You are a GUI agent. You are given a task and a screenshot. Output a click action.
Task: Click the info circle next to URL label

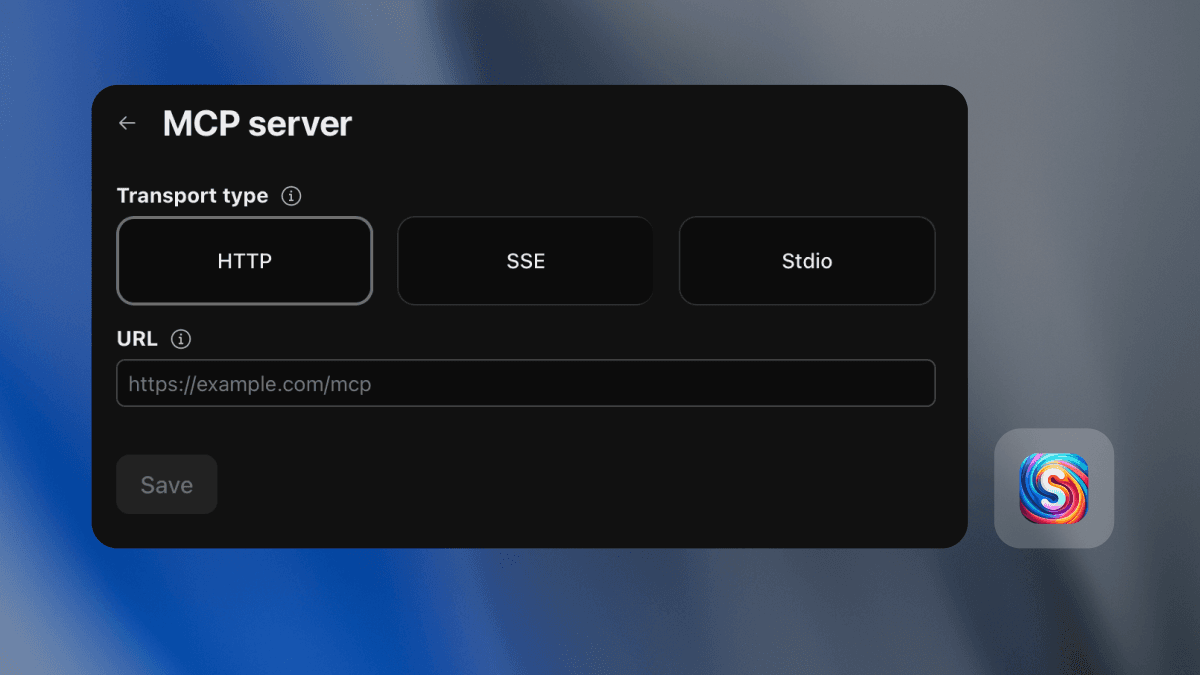click(181, 339)
